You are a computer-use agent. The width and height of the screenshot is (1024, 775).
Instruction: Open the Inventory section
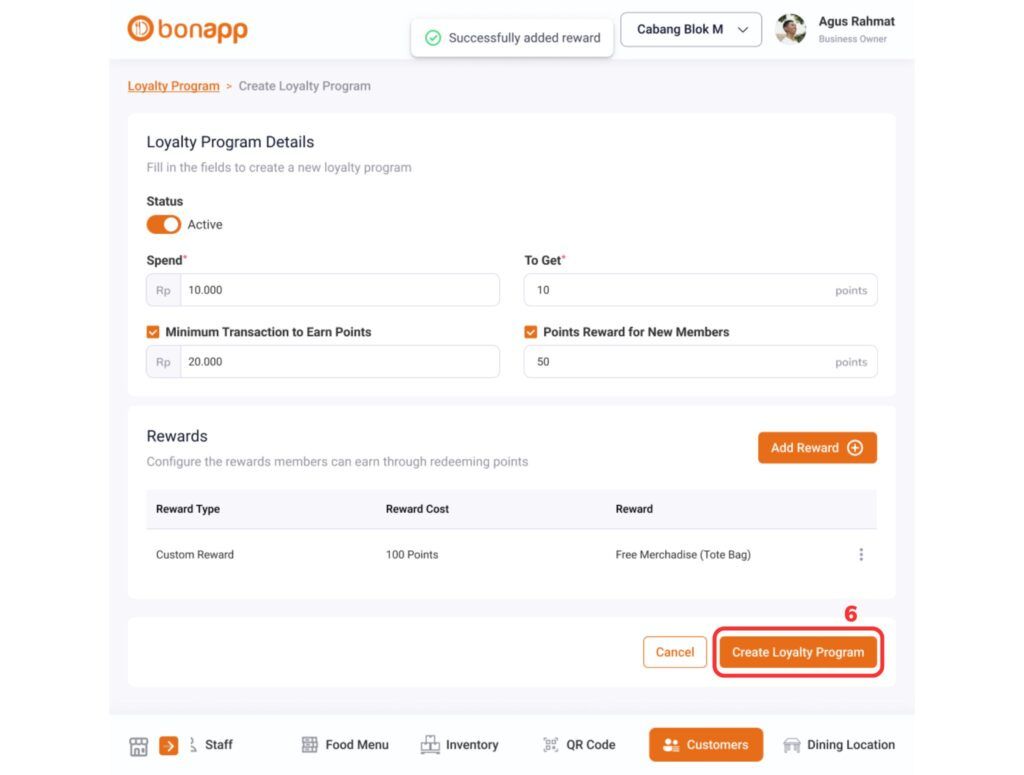click(x=460, y=744)
